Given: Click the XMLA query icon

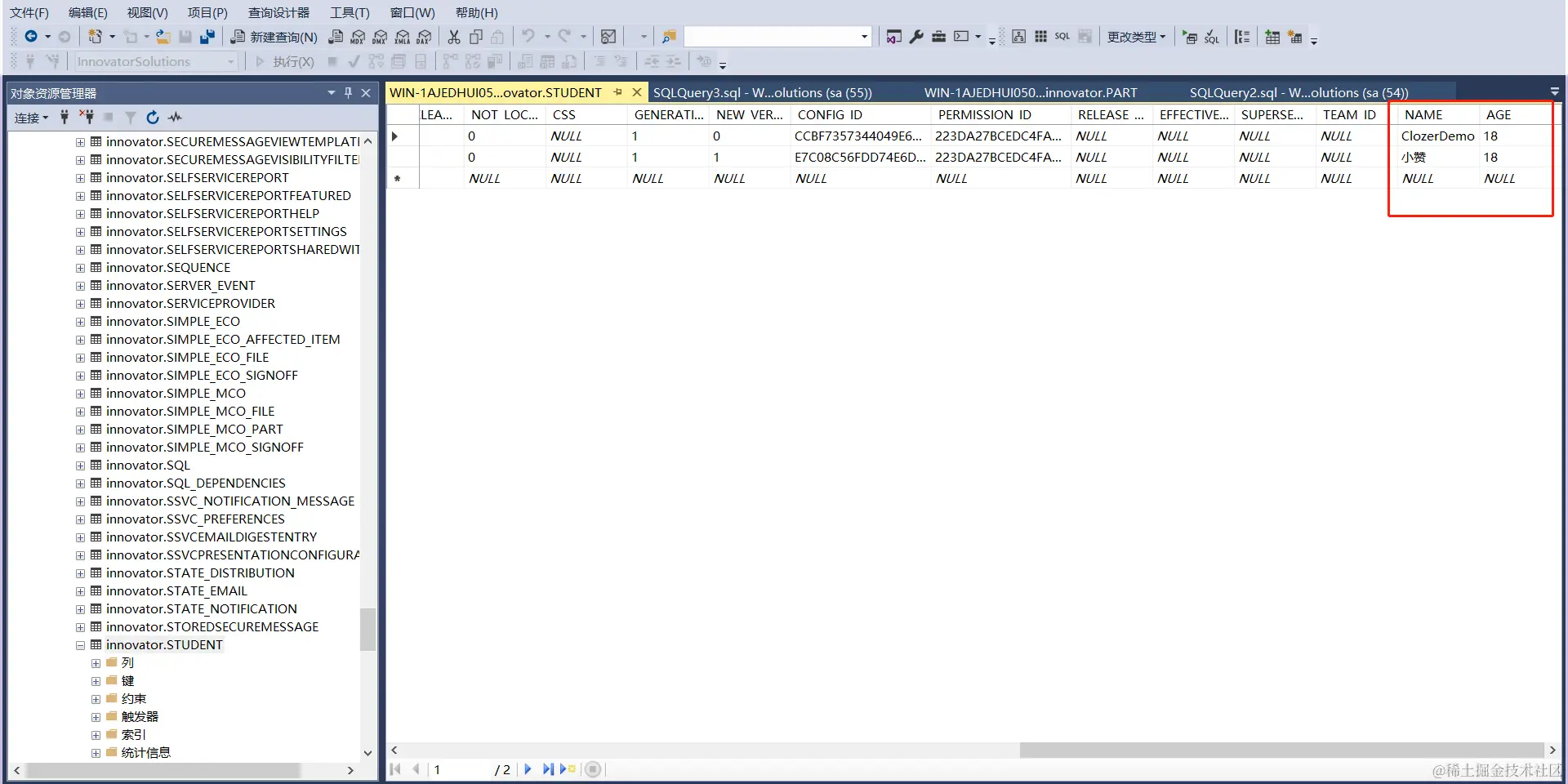Looking at the screenshot, I should point(402,36).
